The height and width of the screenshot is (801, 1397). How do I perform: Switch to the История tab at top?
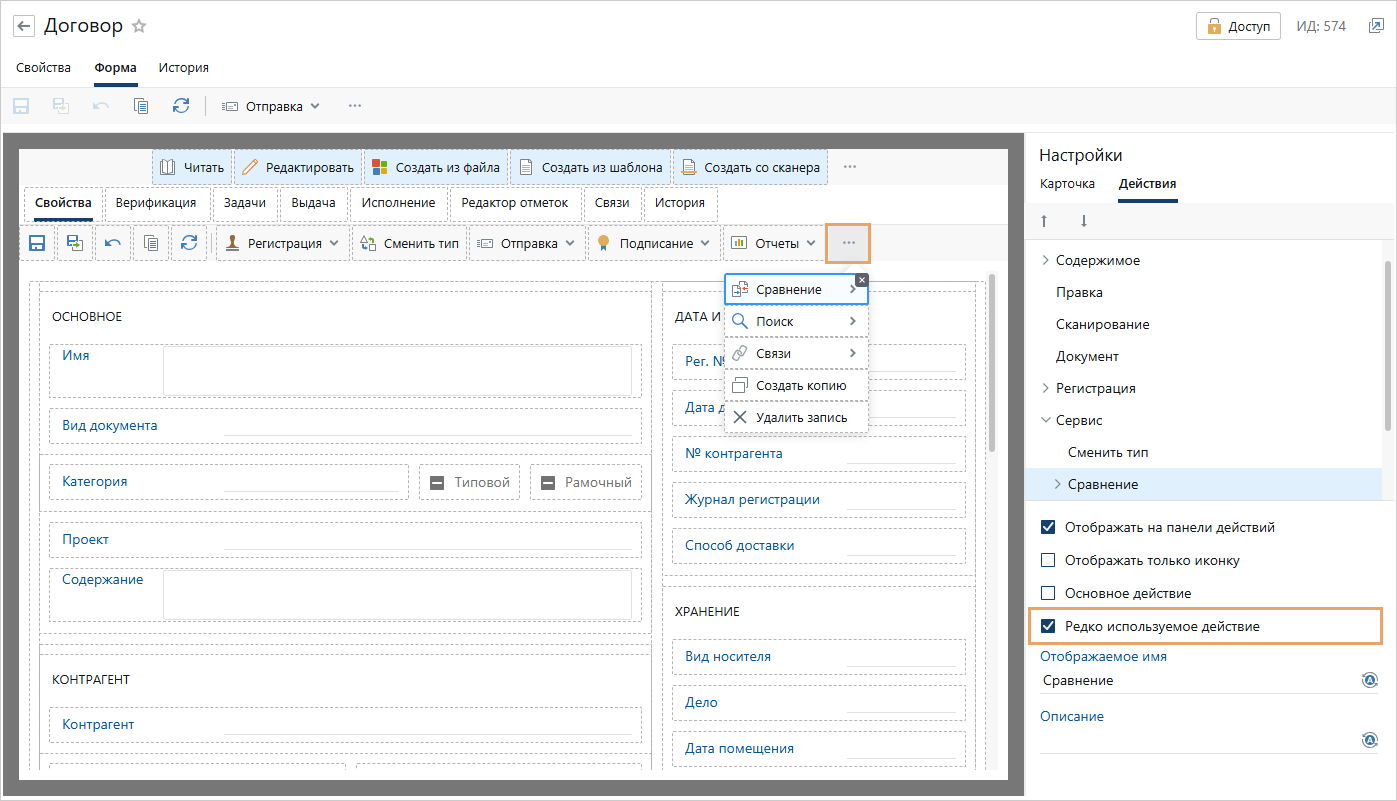pos(184,68)
